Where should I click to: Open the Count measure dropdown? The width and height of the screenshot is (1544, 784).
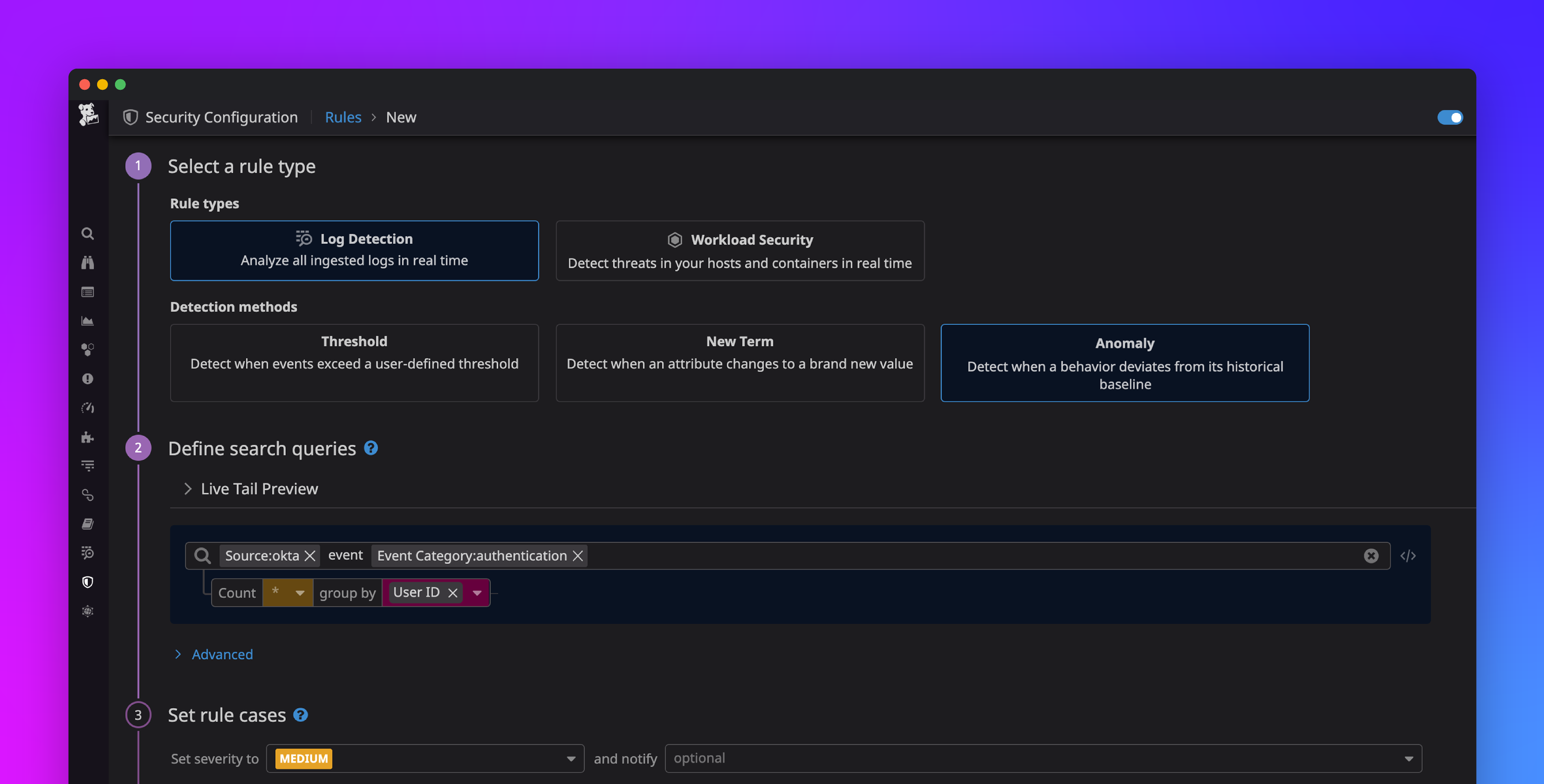click(288, 592)
